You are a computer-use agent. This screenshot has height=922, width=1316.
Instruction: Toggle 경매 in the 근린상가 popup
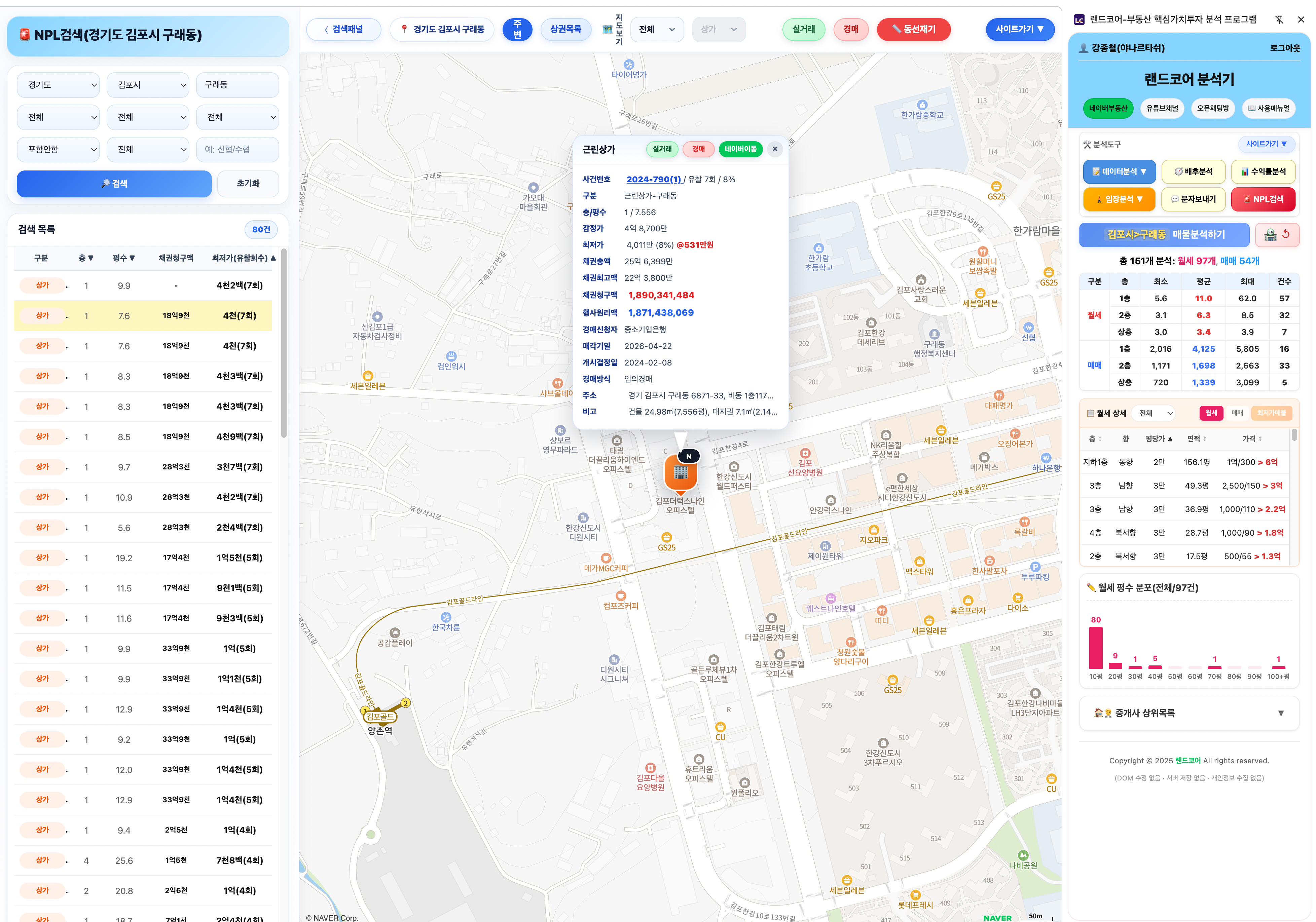[698, 149]
